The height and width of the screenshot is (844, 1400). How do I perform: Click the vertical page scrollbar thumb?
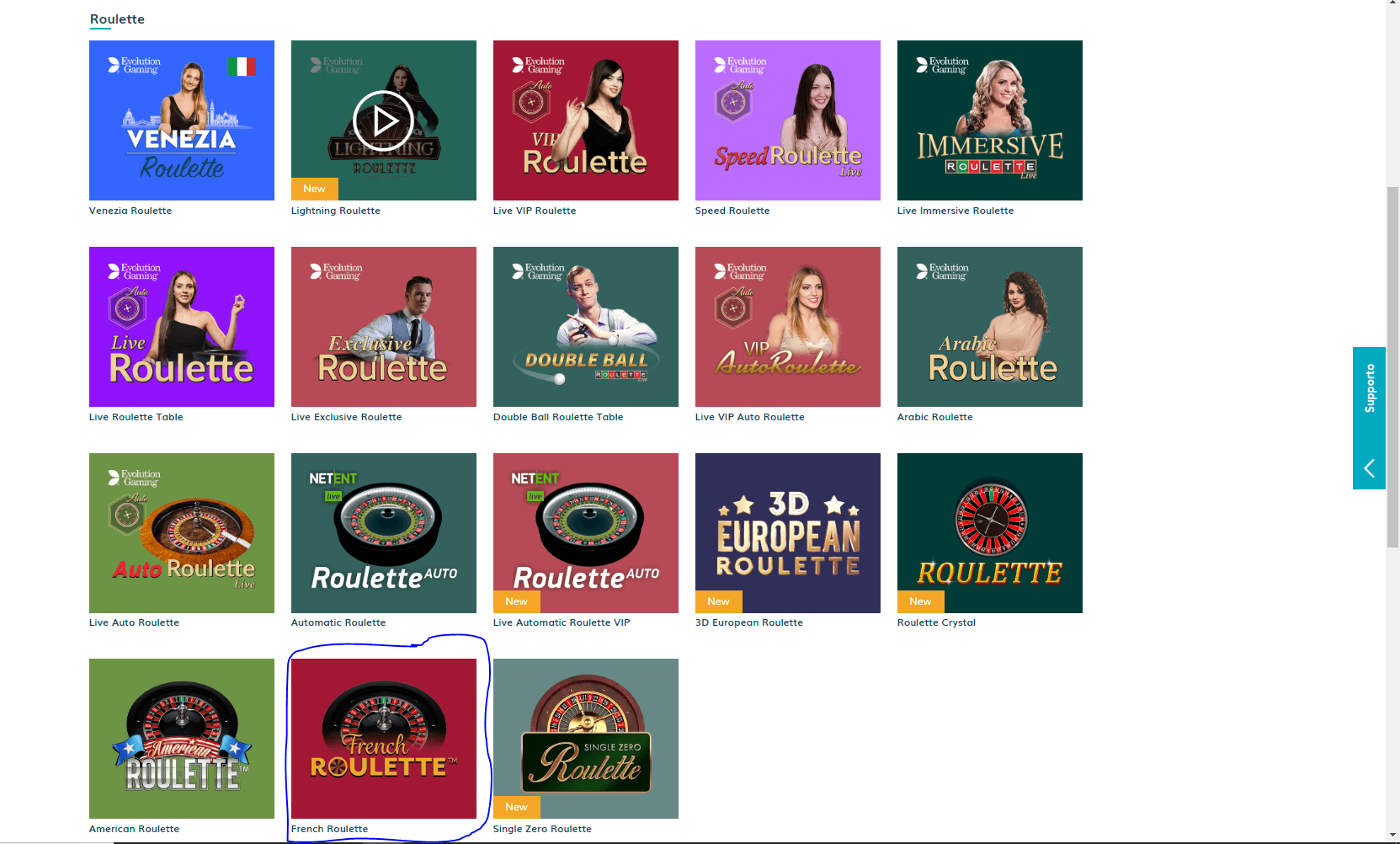click(1392, 366)
